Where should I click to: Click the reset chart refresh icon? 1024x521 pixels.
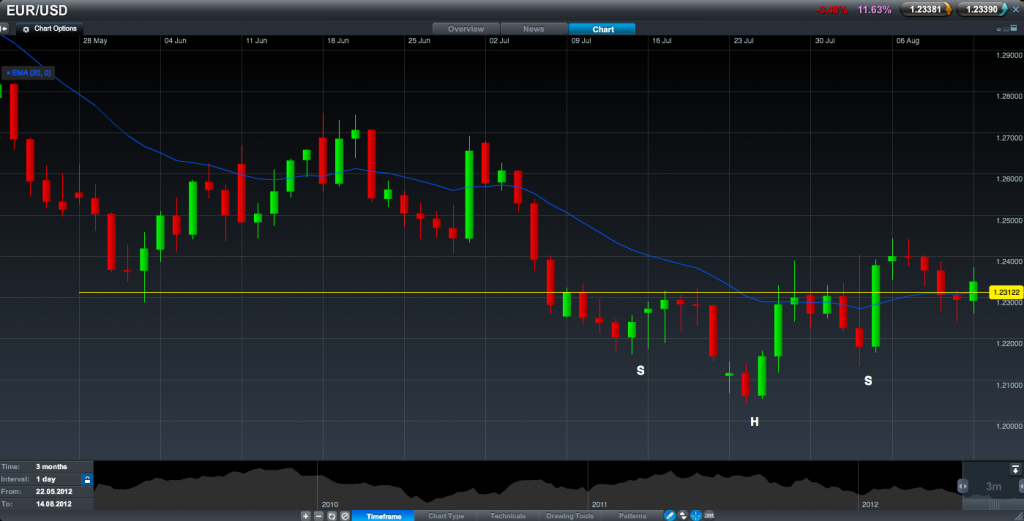pyautogui.click(x=331, y=515)
